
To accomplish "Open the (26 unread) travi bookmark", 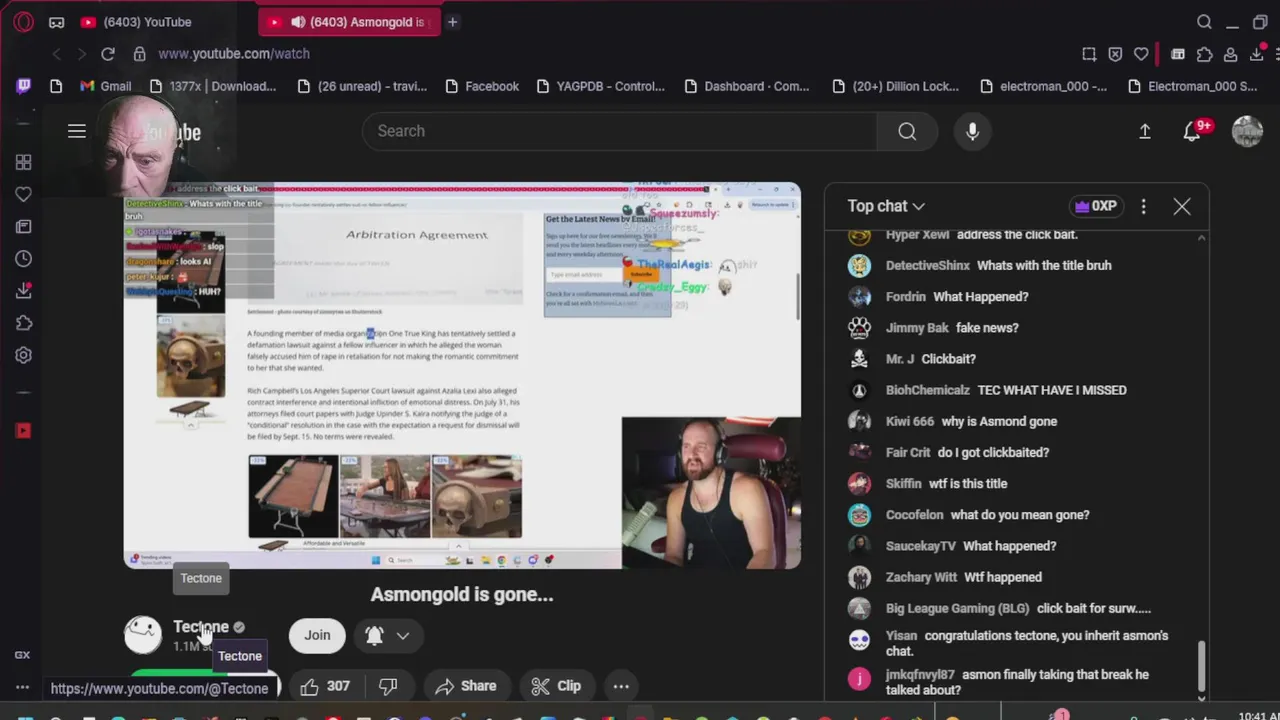I will [x=362, y=86].
